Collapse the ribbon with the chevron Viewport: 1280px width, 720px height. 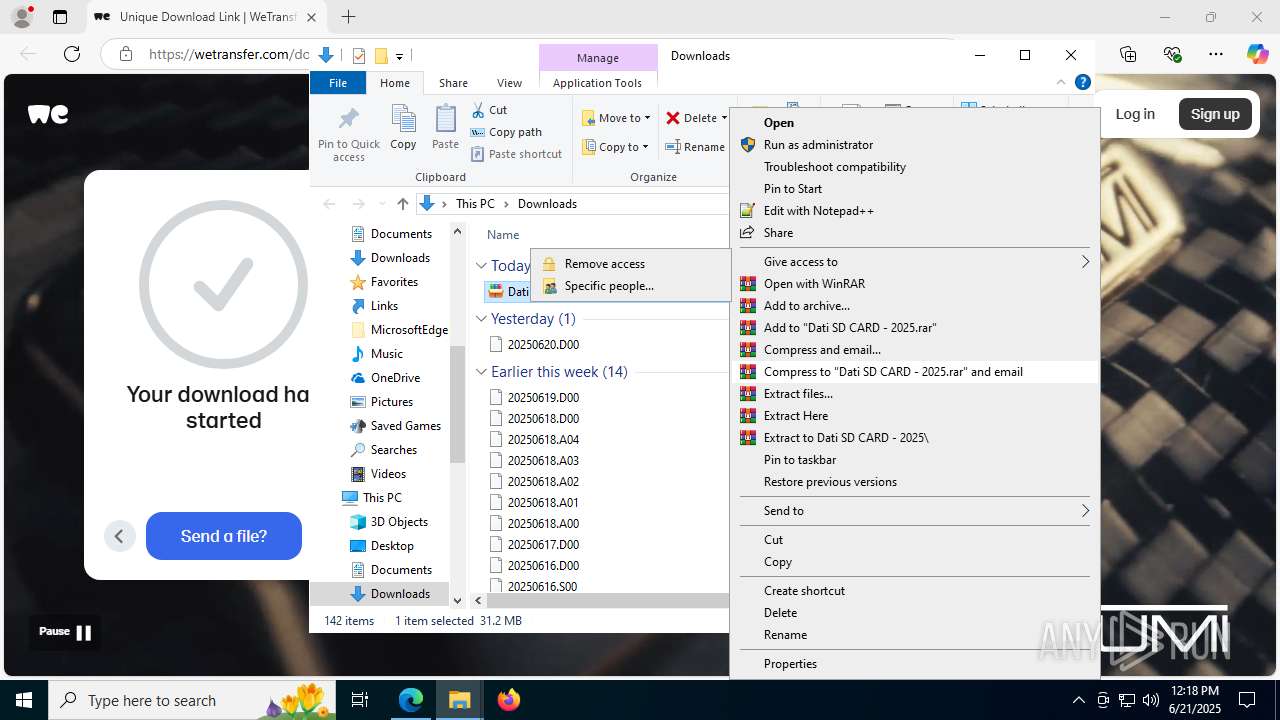coord(1061,83)
